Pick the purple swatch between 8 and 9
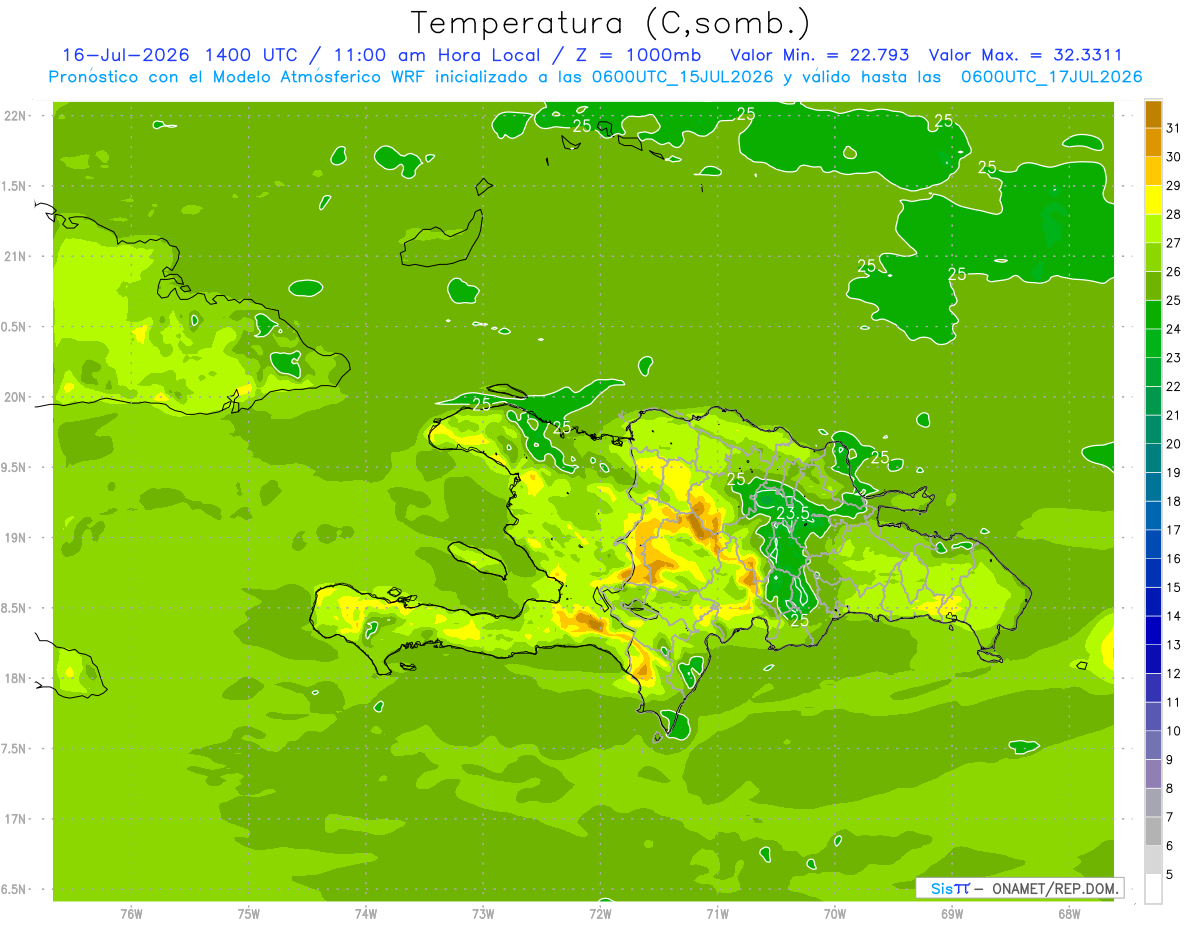 point(1153,774)
